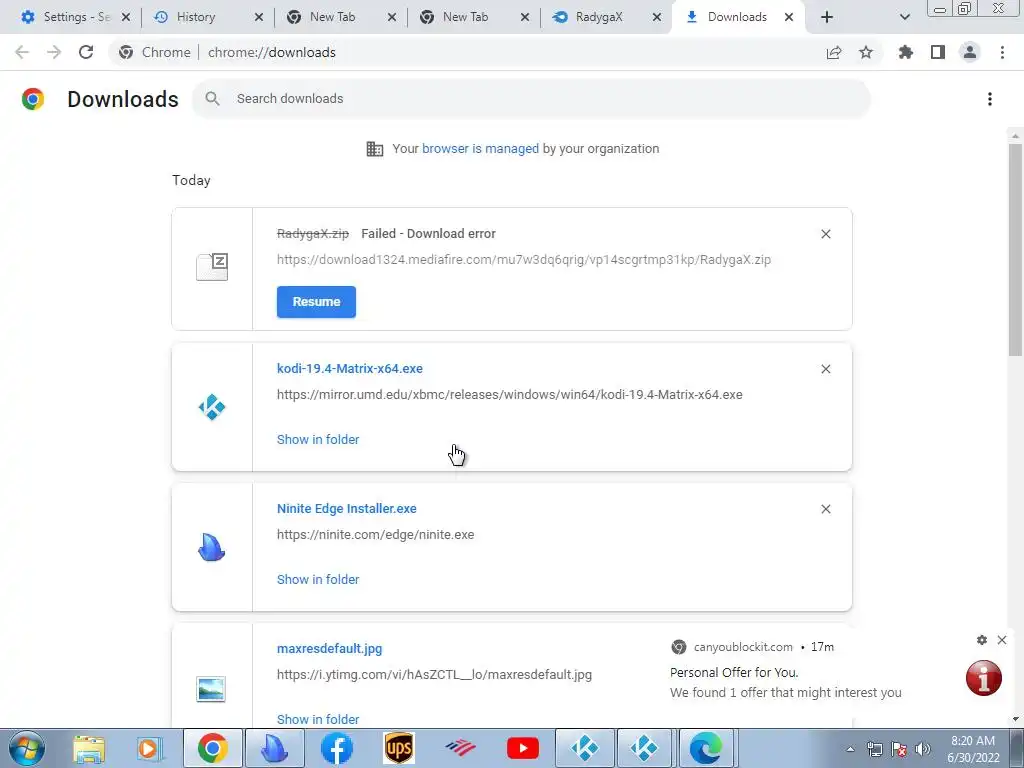Image resolution: width=1024 pixels, height=768 pixels.
Task: Click the share page icon in the address bar
Action: [x=834, y=52]
